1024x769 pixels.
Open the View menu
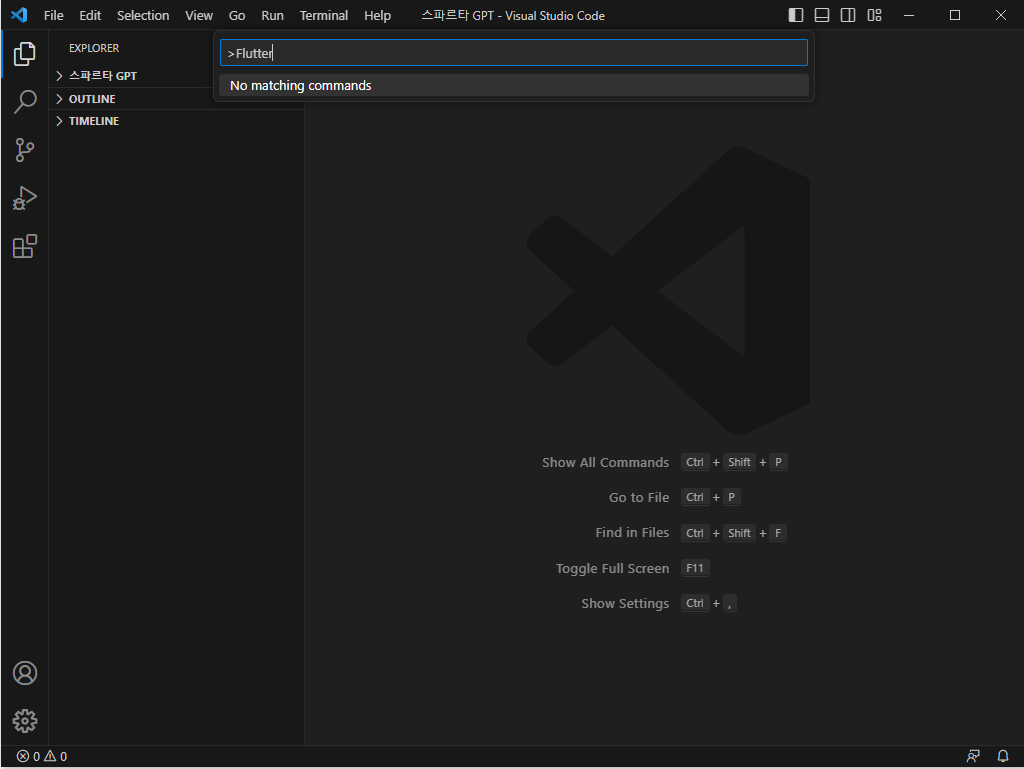[x=199, y=15]
